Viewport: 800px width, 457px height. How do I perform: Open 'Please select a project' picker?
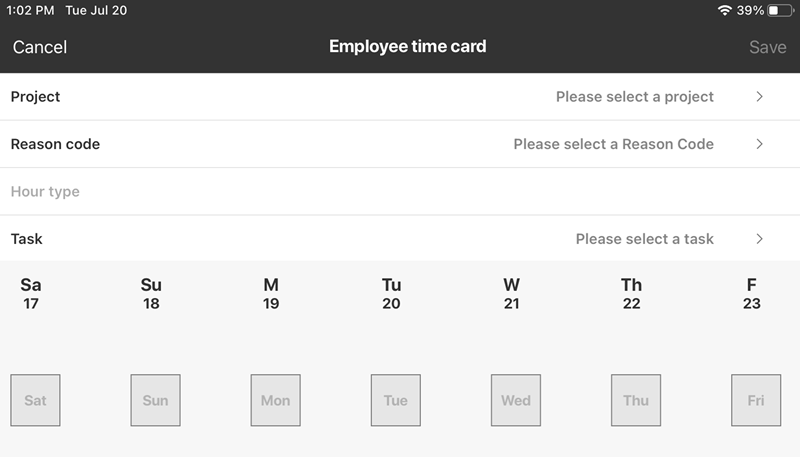(x=634, y=97)
